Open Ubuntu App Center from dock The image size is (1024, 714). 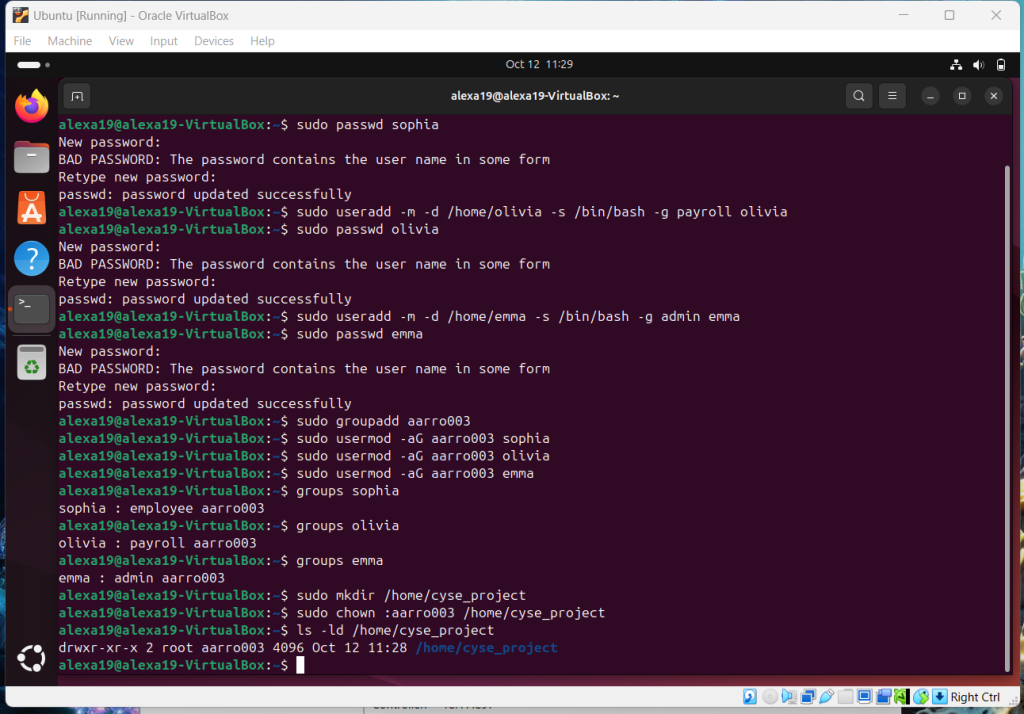click(x=31, y=208)
